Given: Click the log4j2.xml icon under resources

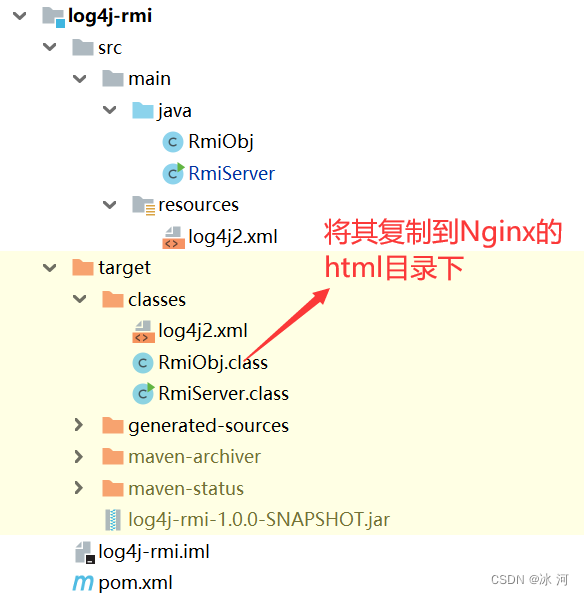Looking at the screenshot, I should 173,237.
